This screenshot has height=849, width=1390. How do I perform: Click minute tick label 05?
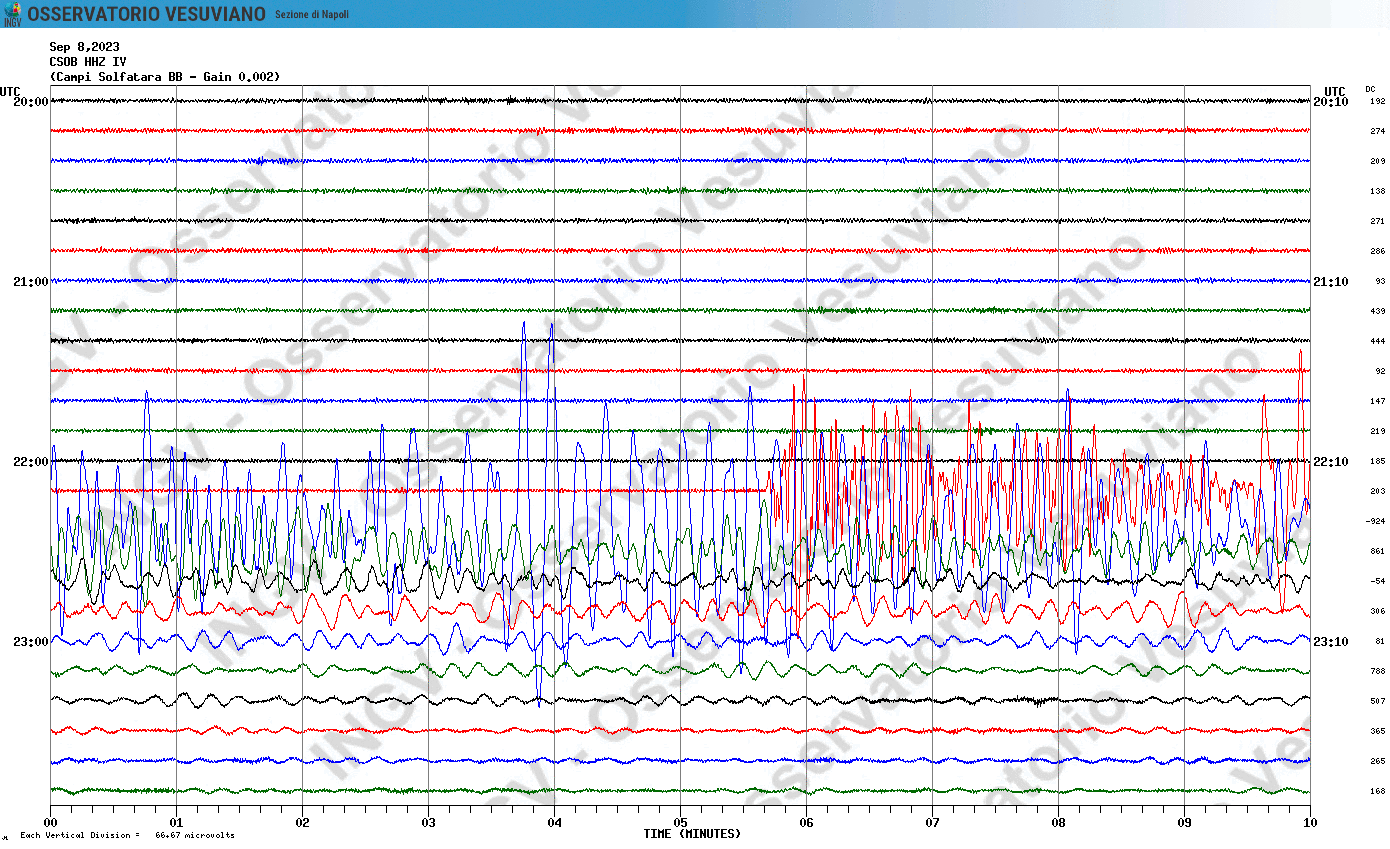click(x=680, y=823)
